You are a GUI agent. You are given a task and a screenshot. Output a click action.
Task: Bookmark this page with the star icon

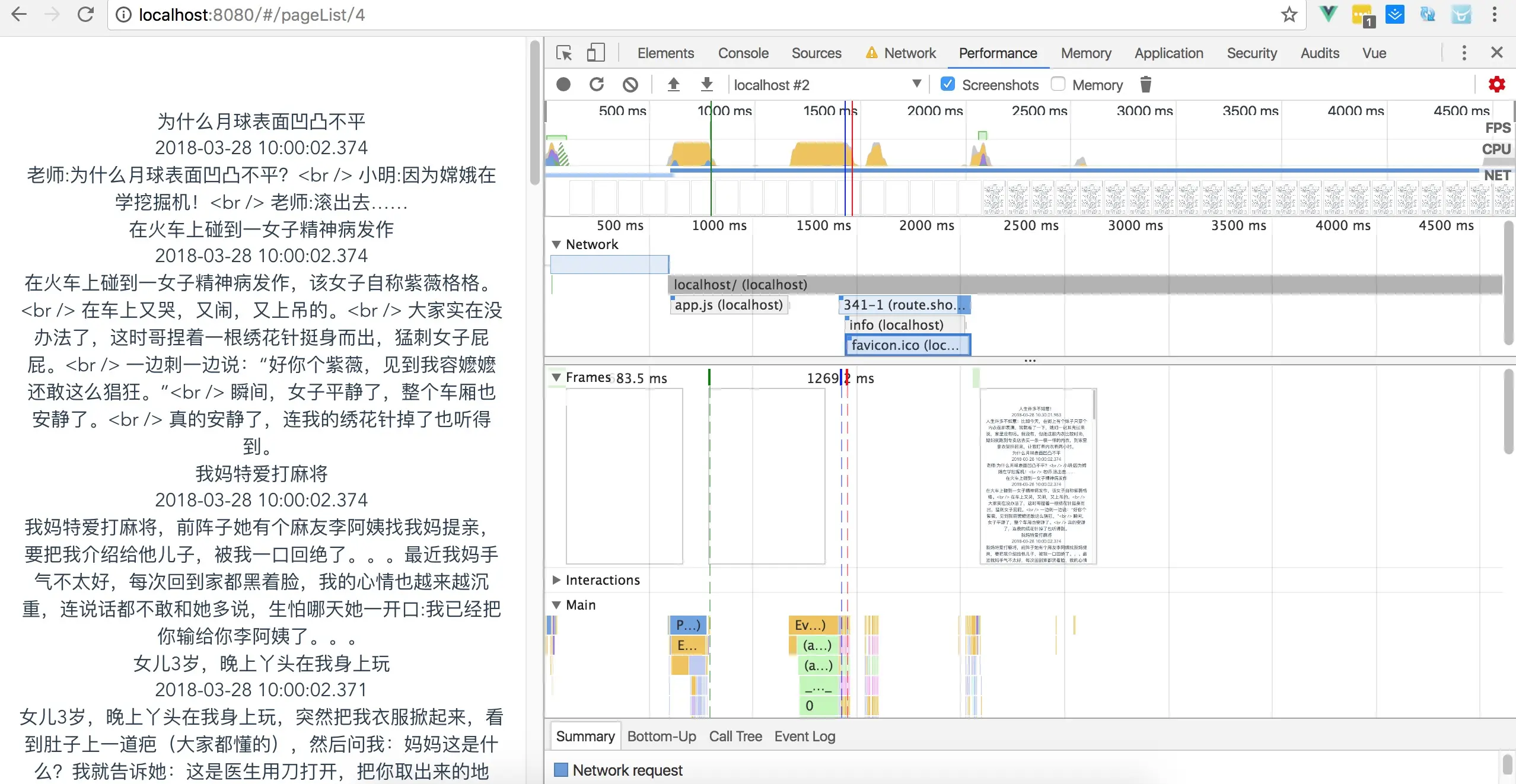tap(1289, 15)
